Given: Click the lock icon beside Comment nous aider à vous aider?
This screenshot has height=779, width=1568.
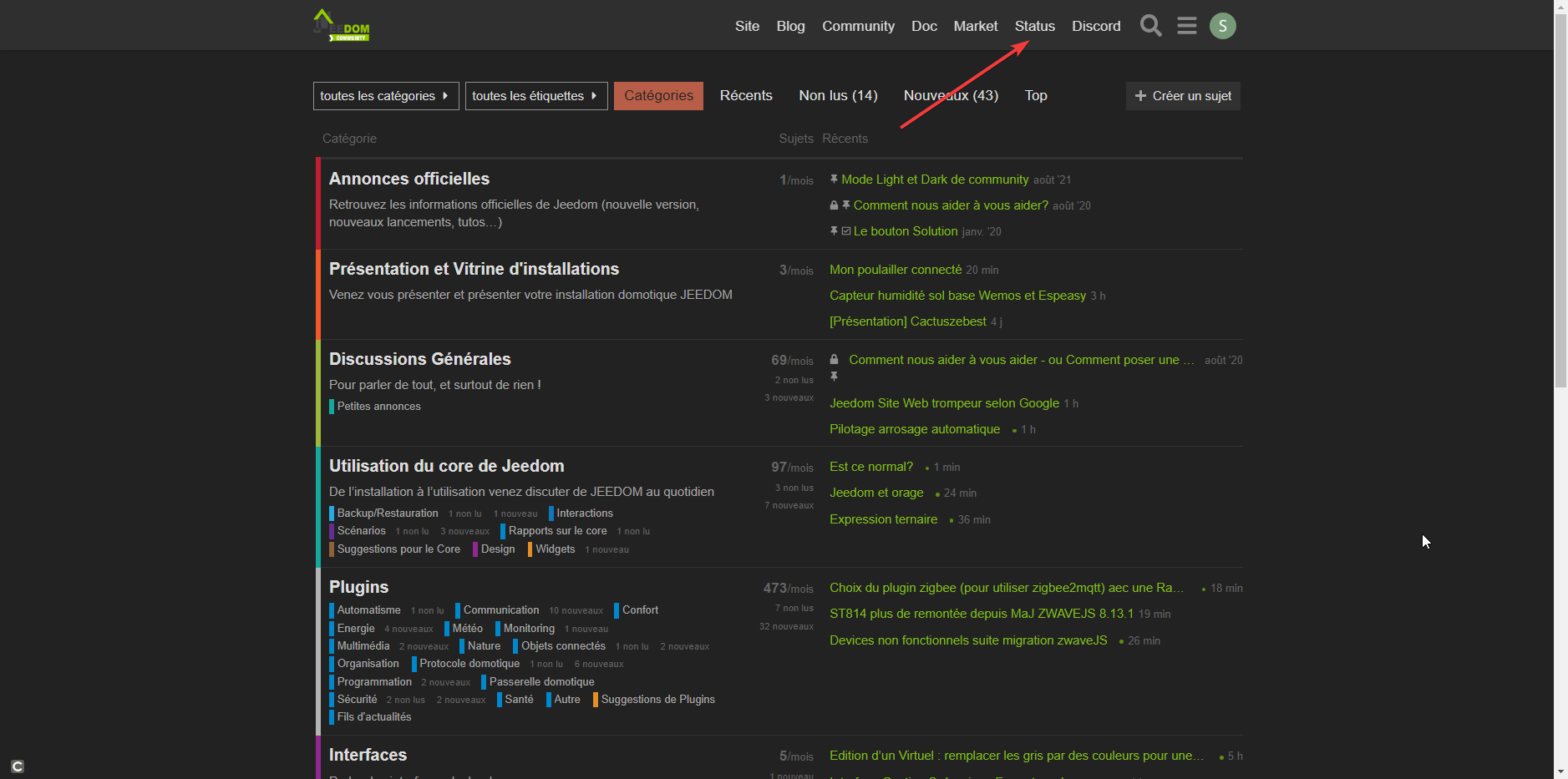Looking at the screenshot, I should [x=834, y=205].
